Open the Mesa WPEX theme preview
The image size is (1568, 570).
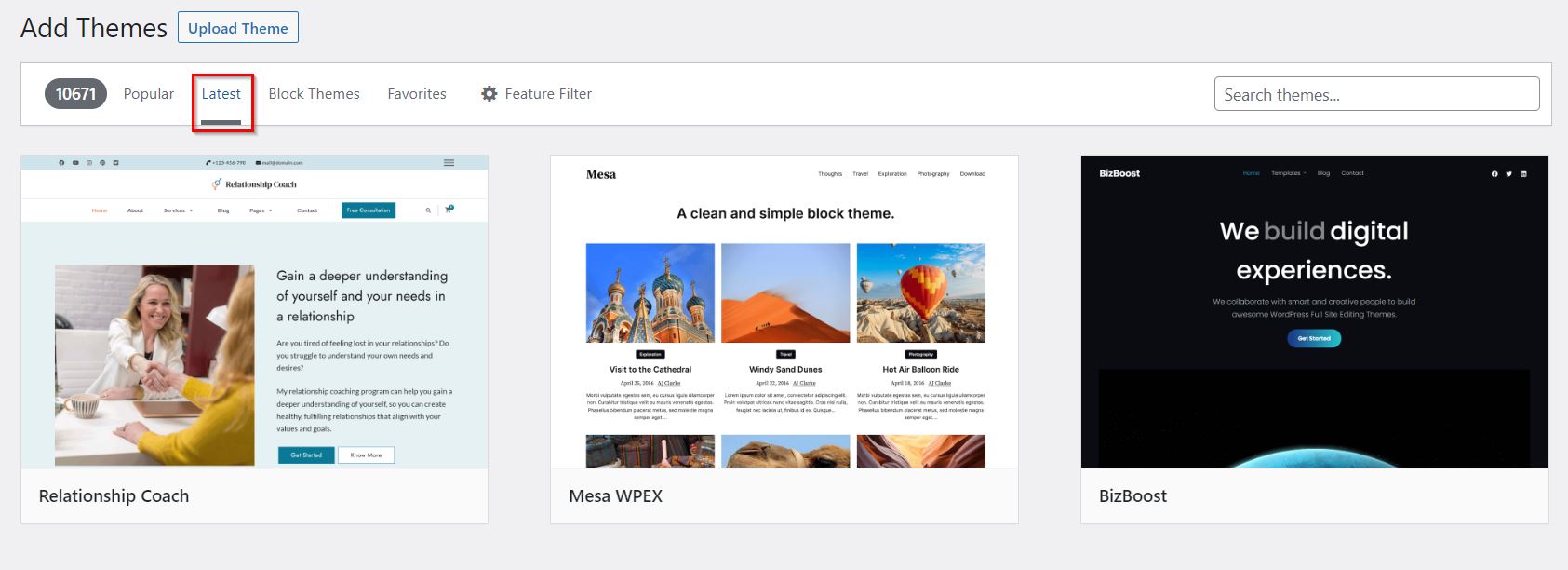(x=784, y=312)
